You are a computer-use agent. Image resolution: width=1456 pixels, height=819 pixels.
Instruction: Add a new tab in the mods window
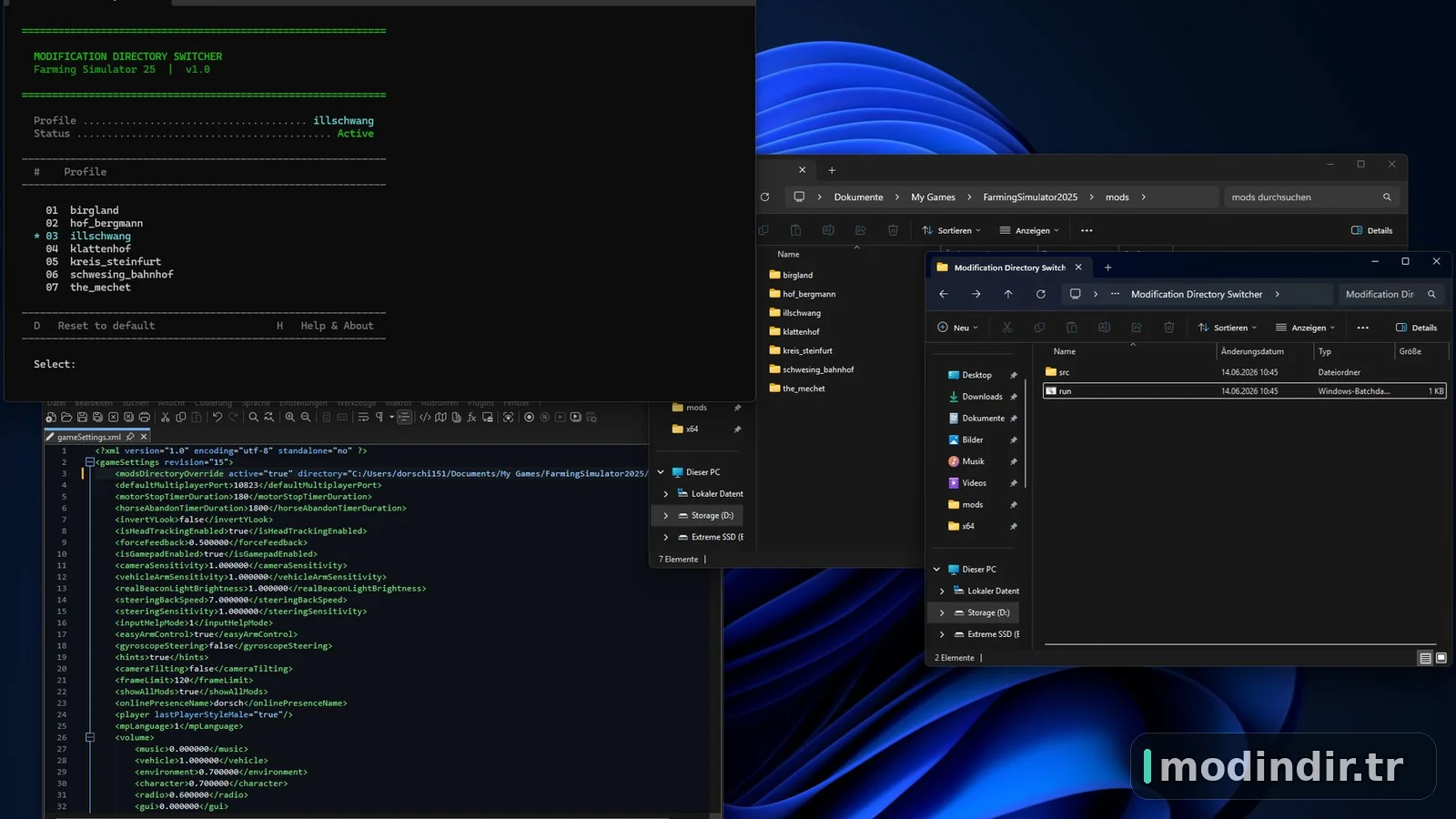[x=832, y=170]
